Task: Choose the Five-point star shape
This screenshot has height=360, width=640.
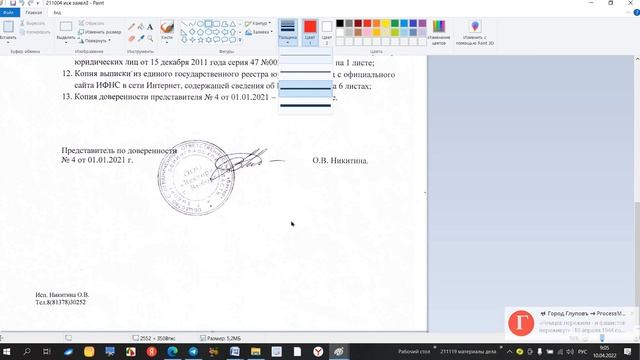Action: (200, 40)
